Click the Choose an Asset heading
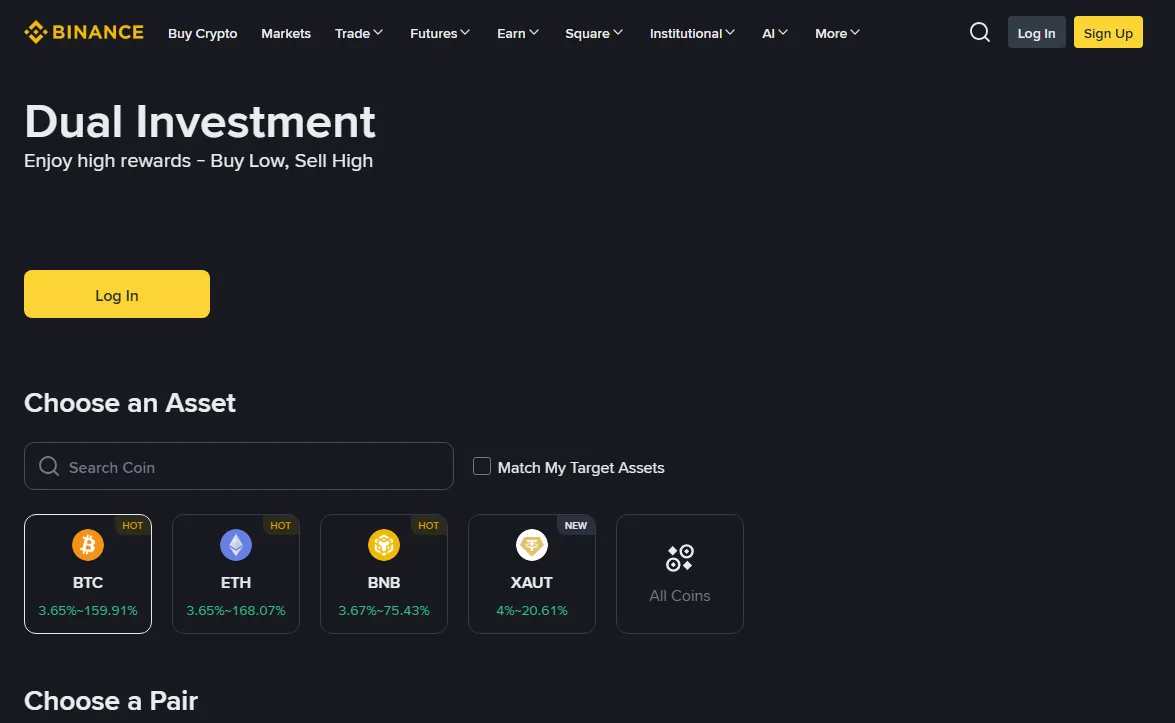The height and width of the screenshot is (723, 1175). pyautogui.click(x=130, y=403)
